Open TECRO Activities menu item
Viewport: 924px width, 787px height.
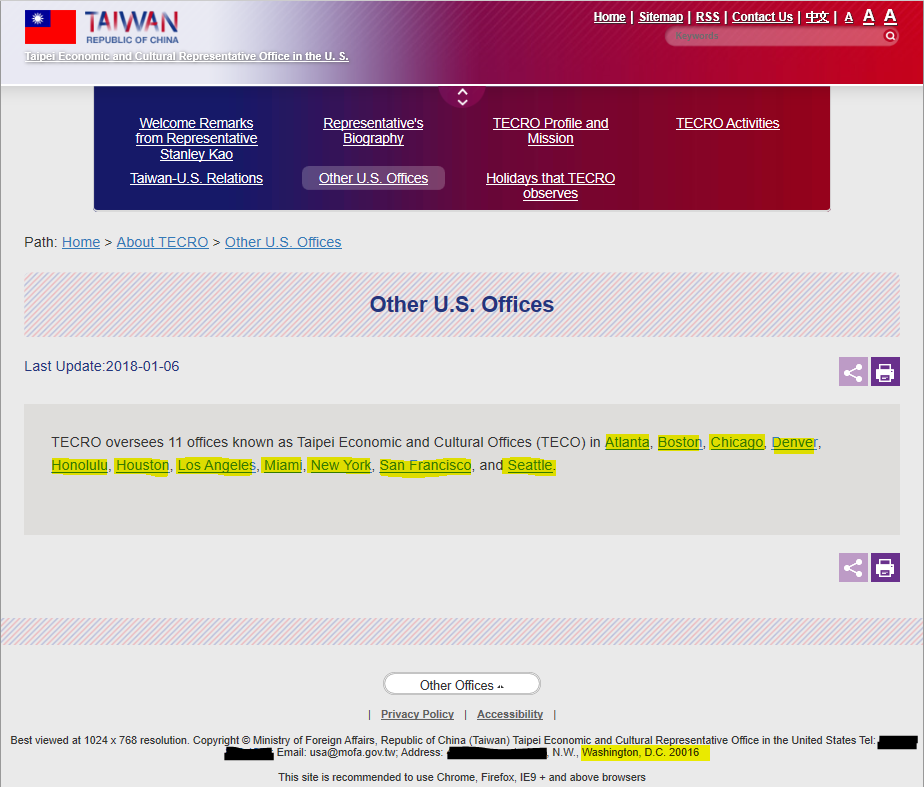tap(727, 123)
